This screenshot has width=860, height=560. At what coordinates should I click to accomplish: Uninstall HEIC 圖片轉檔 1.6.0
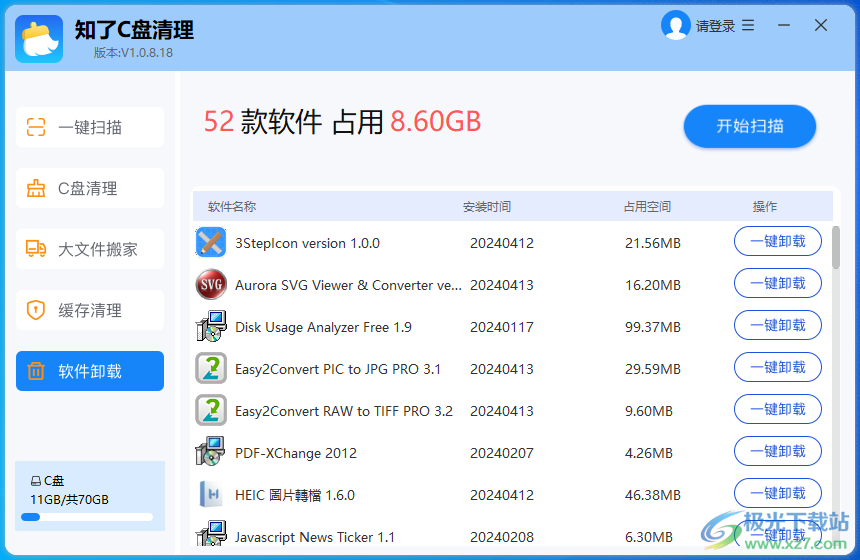[778, 493]
